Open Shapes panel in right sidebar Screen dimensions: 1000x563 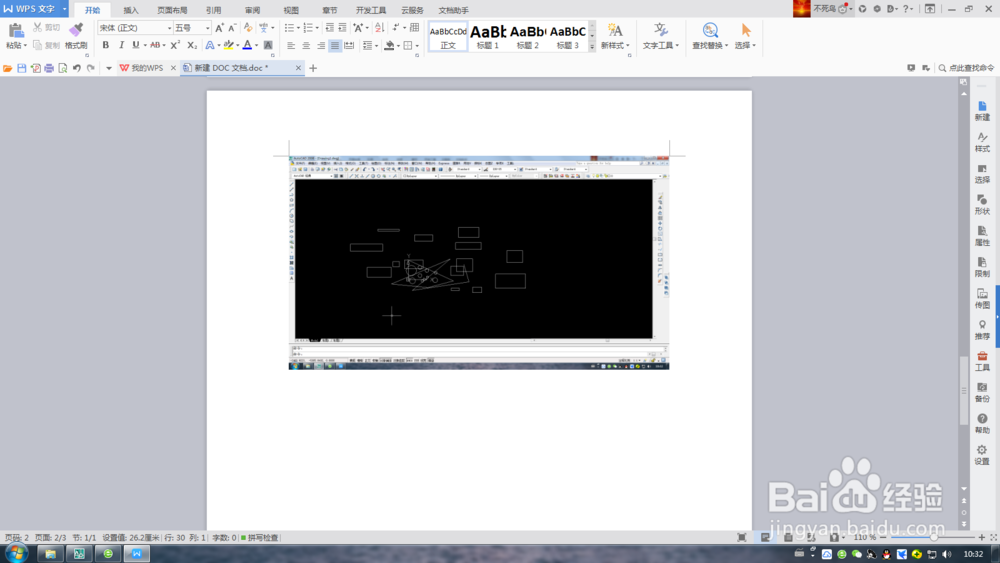coord(982,205)
